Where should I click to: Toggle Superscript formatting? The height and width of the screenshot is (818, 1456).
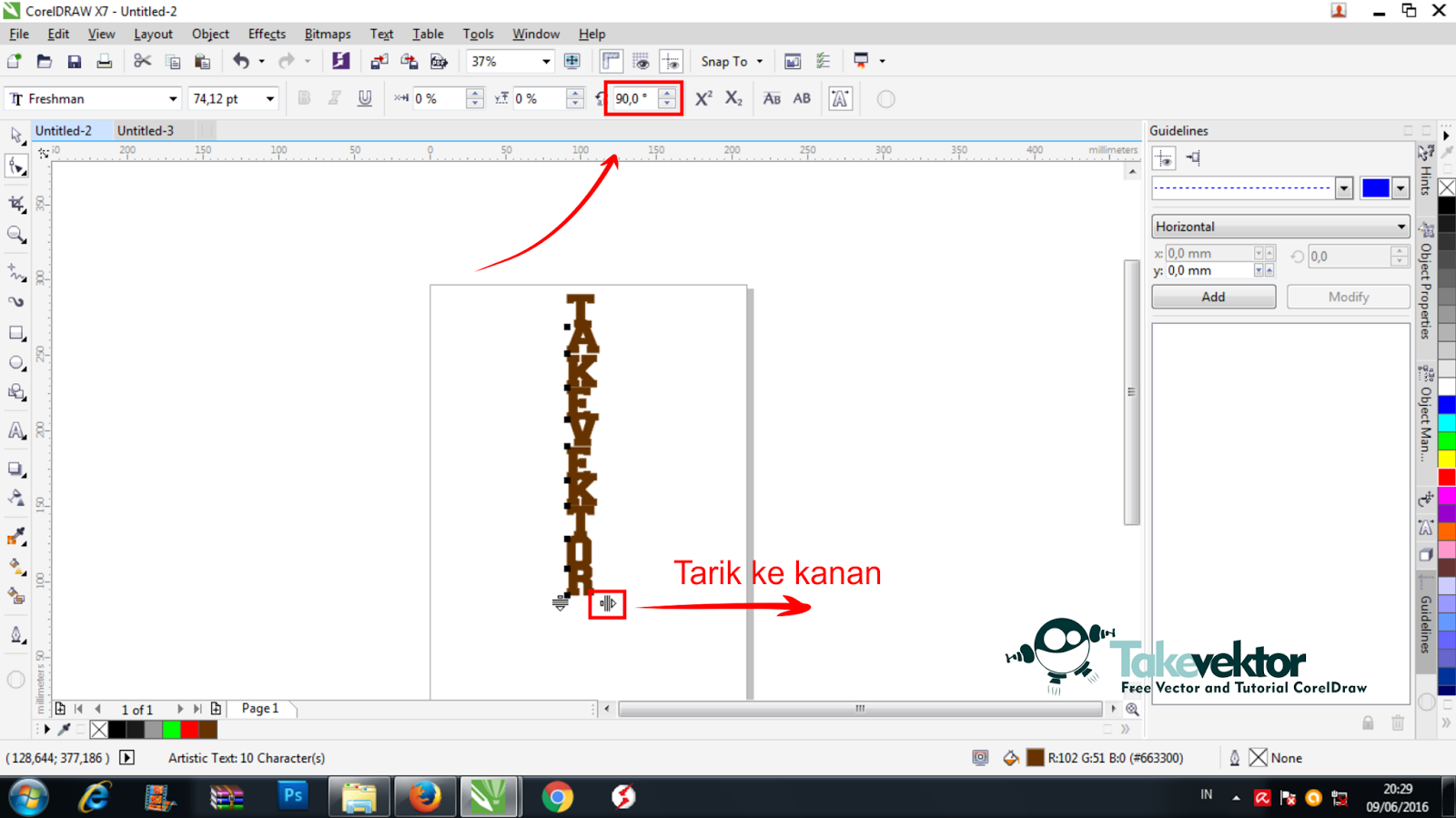click(x=703, y=98)
